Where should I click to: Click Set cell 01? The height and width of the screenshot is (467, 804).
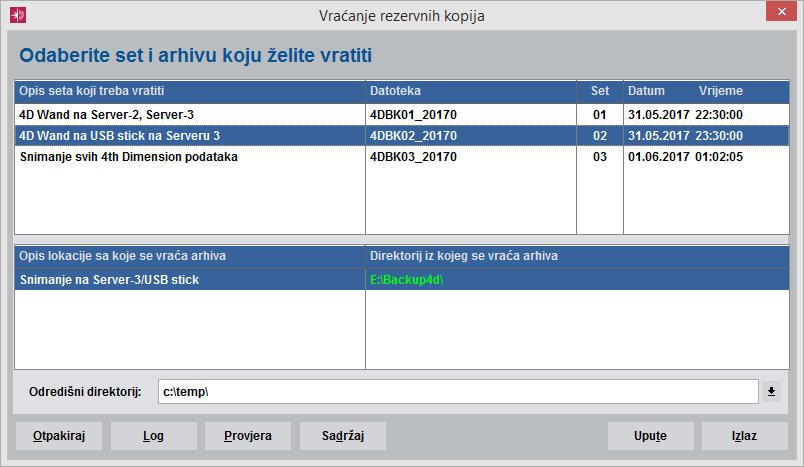tap(599, 114)
